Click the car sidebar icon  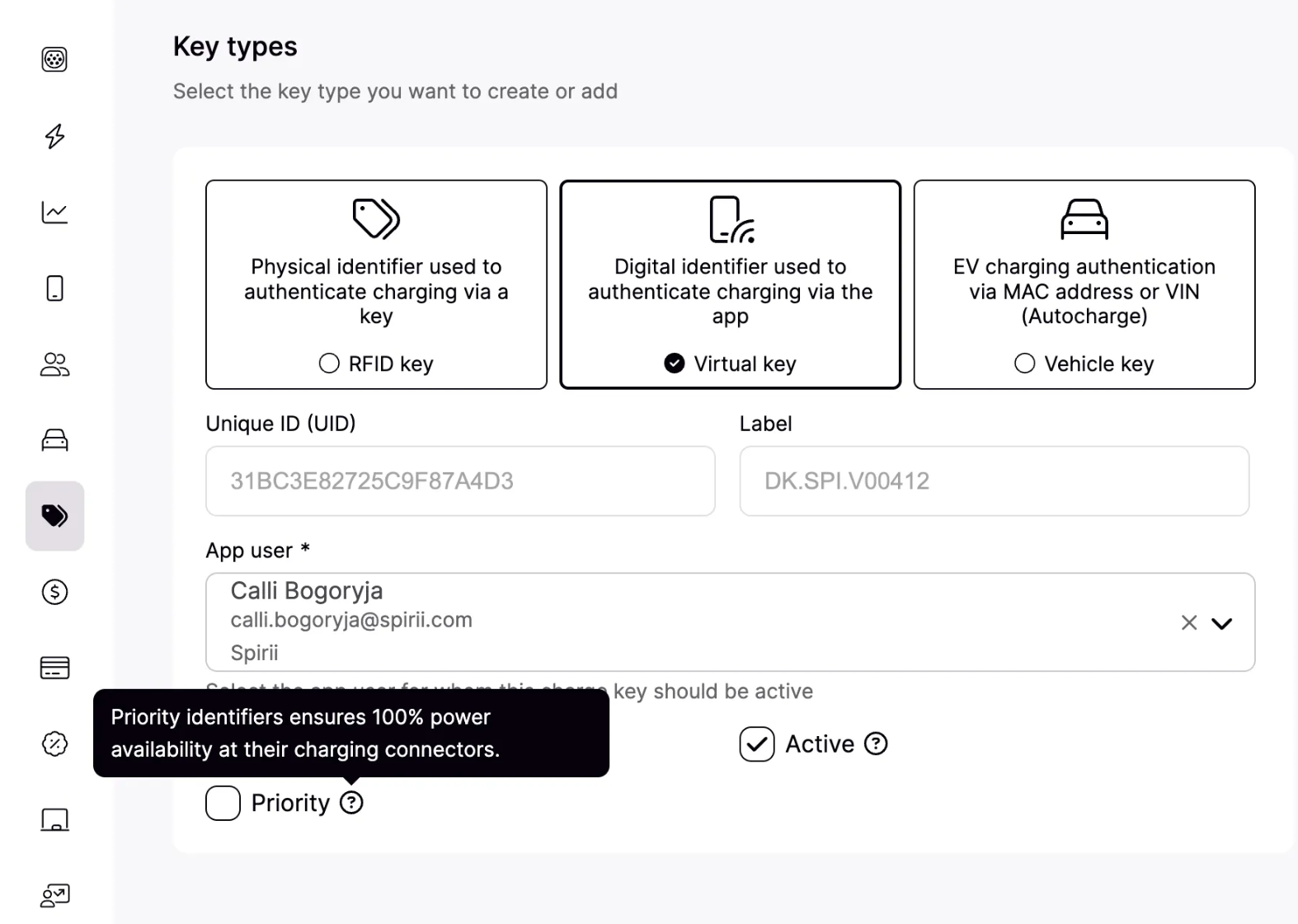click(x=54, y=440)
